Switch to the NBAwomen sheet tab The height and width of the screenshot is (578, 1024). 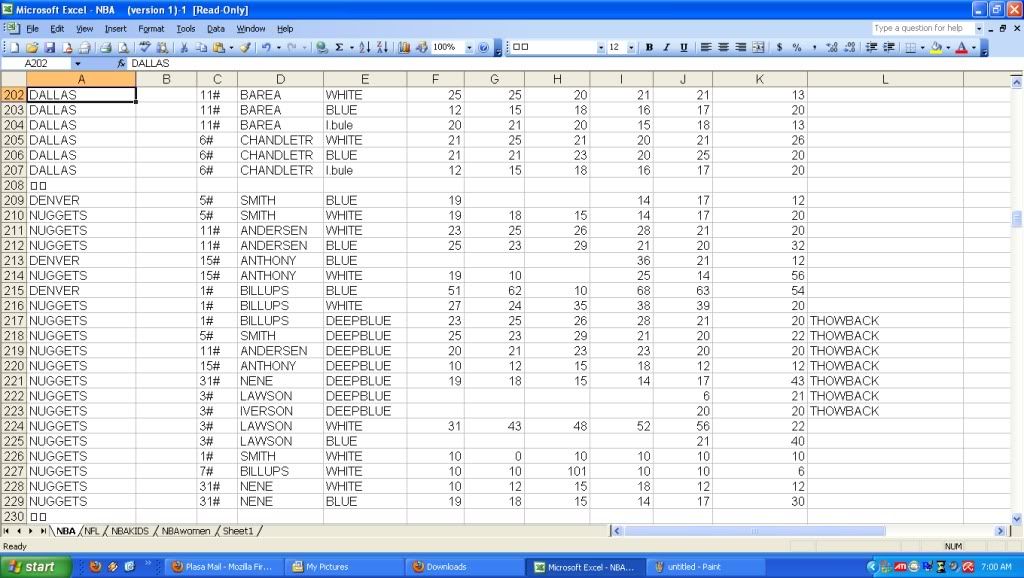pyautogui.click(x=185, y=531)
